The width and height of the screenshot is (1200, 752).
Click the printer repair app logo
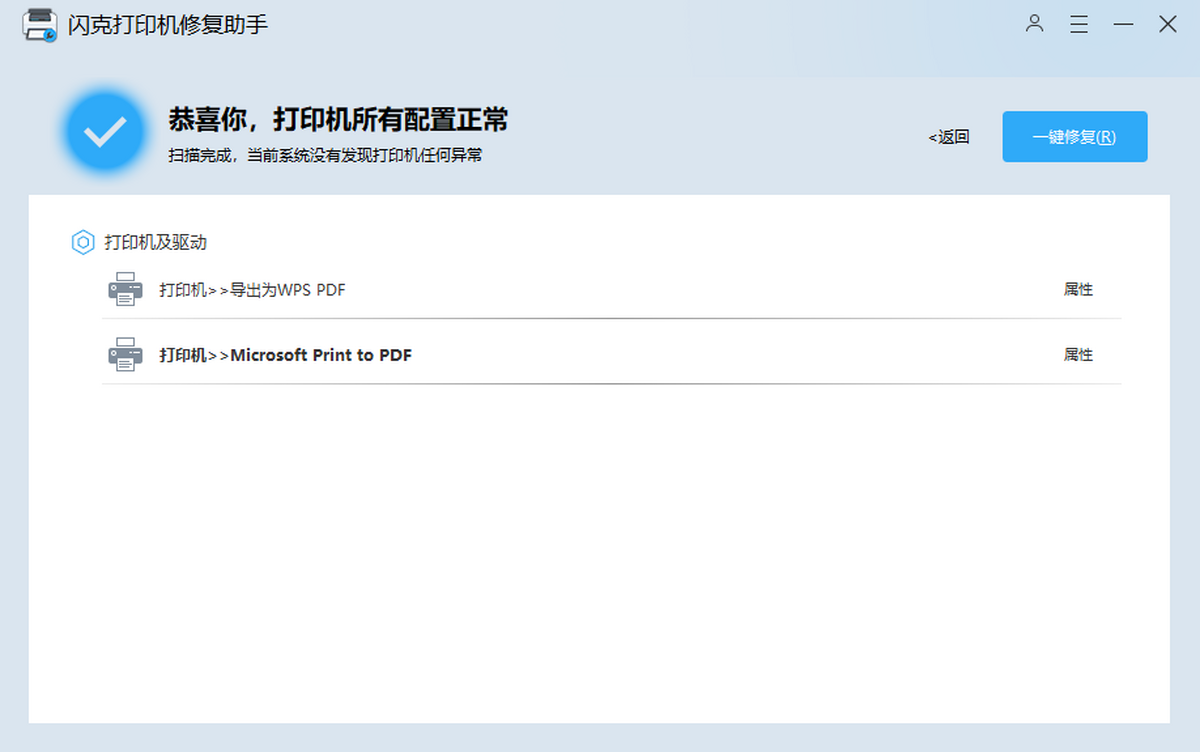(x=40, y=26)
